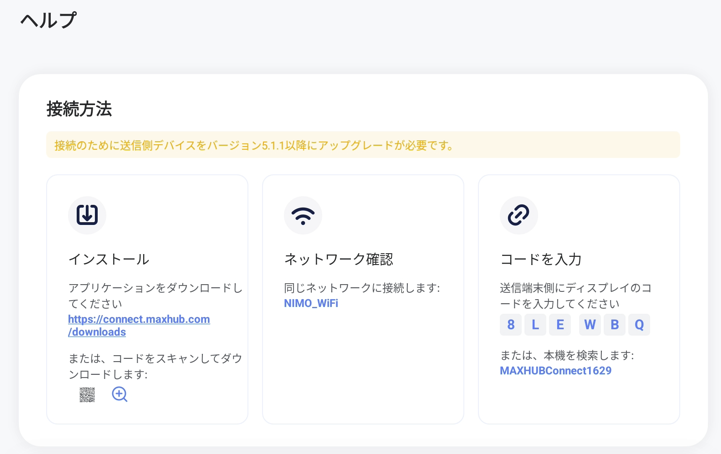Click the コードを入力 card heading
Screen dimensions: 721x454
pos(540,259)
